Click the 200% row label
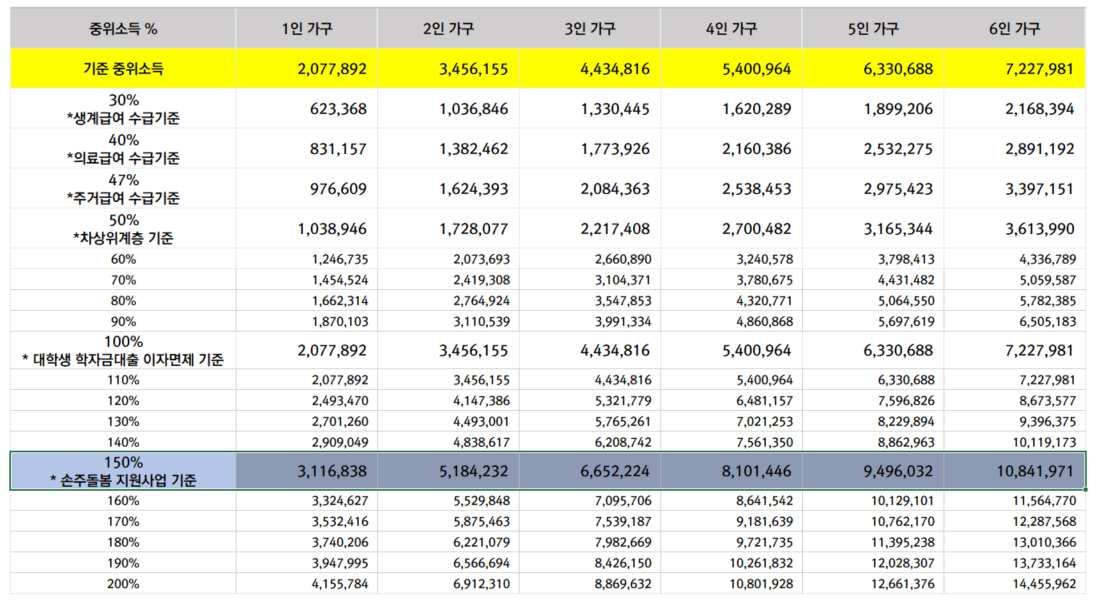 tap(123, 584)
